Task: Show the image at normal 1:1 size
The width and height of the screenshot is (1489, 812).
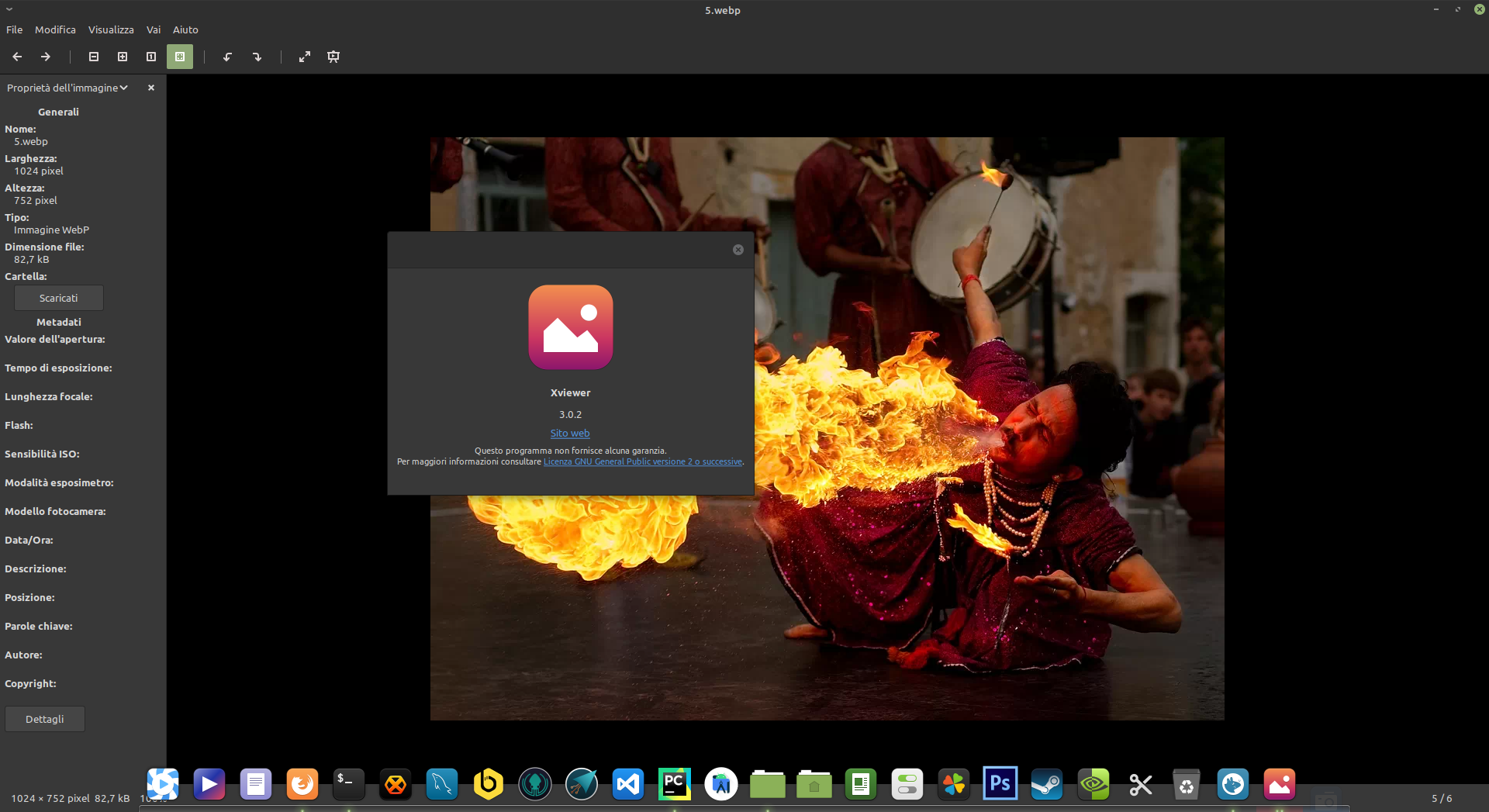Action: tap(150, 57)
